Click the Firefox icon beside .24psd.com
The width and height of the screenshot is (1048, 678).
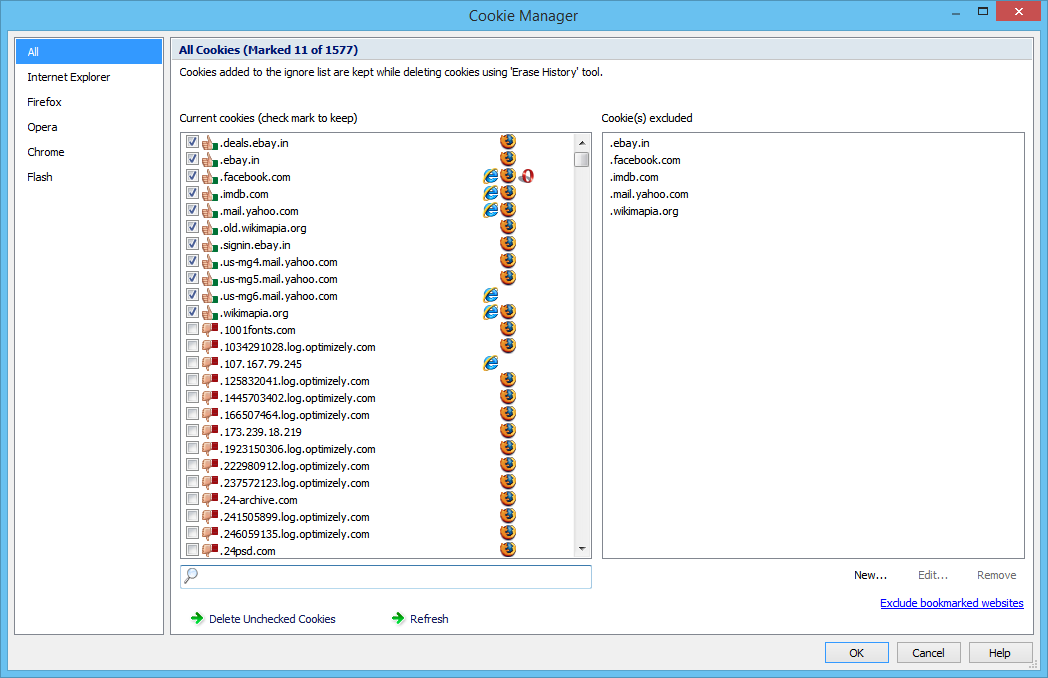pyautogui.click(x=507, y=549)
